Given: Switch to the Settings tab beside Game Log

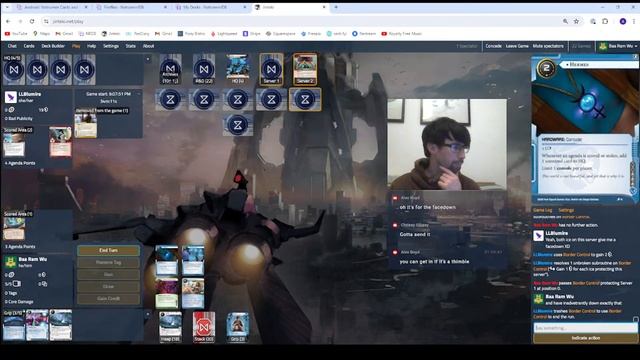Looking at the screenshot, I should 566,210.
